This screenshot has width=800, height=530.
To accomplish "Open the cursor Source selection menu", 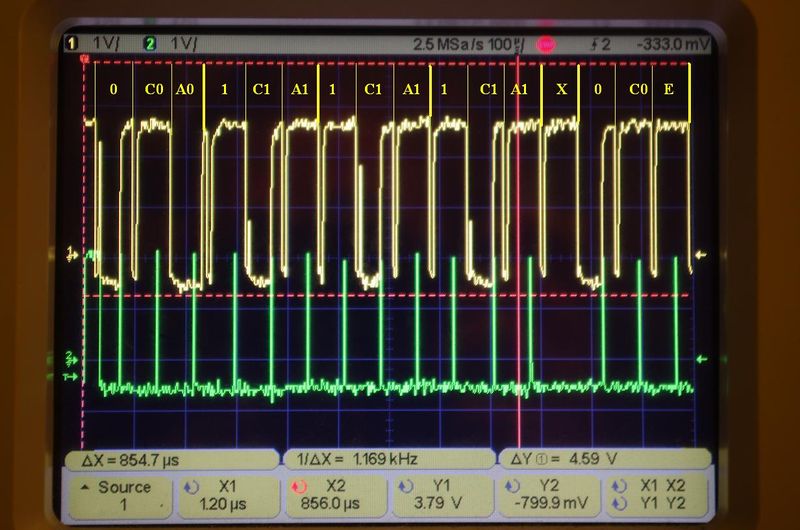I will coord(116,494).
